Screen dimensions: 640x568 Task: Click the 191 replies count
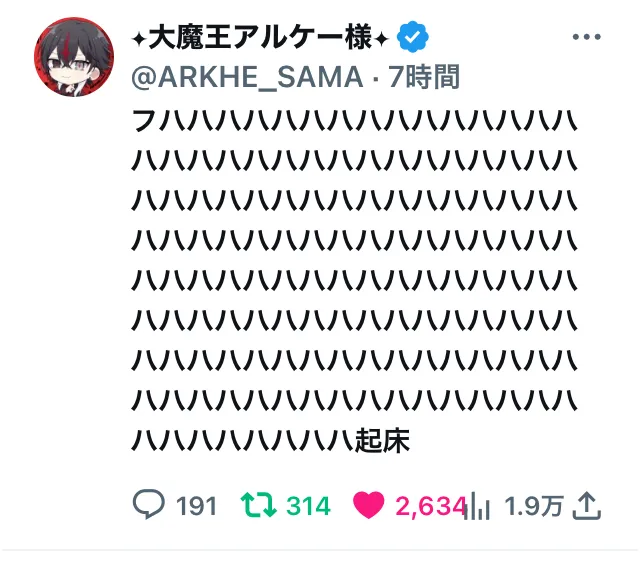click(x=196, y=506)
